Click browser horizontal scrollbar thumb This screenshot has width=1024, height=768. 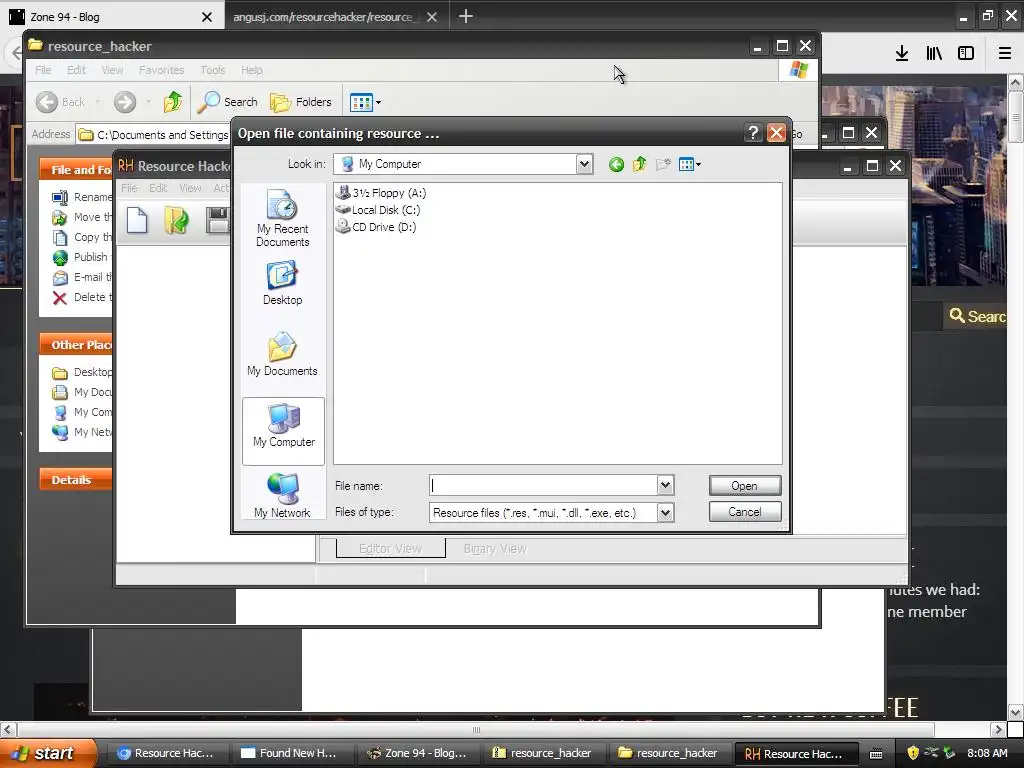point(476,729)
